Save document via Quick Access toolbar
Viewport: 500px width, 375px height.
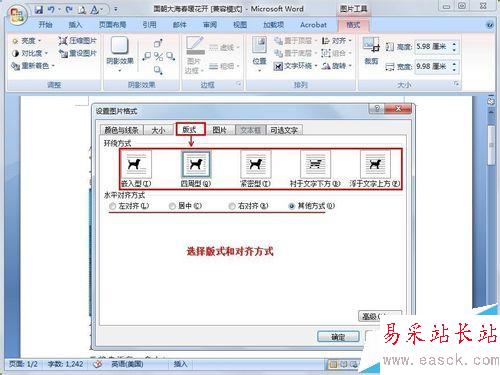pos(39,9)
